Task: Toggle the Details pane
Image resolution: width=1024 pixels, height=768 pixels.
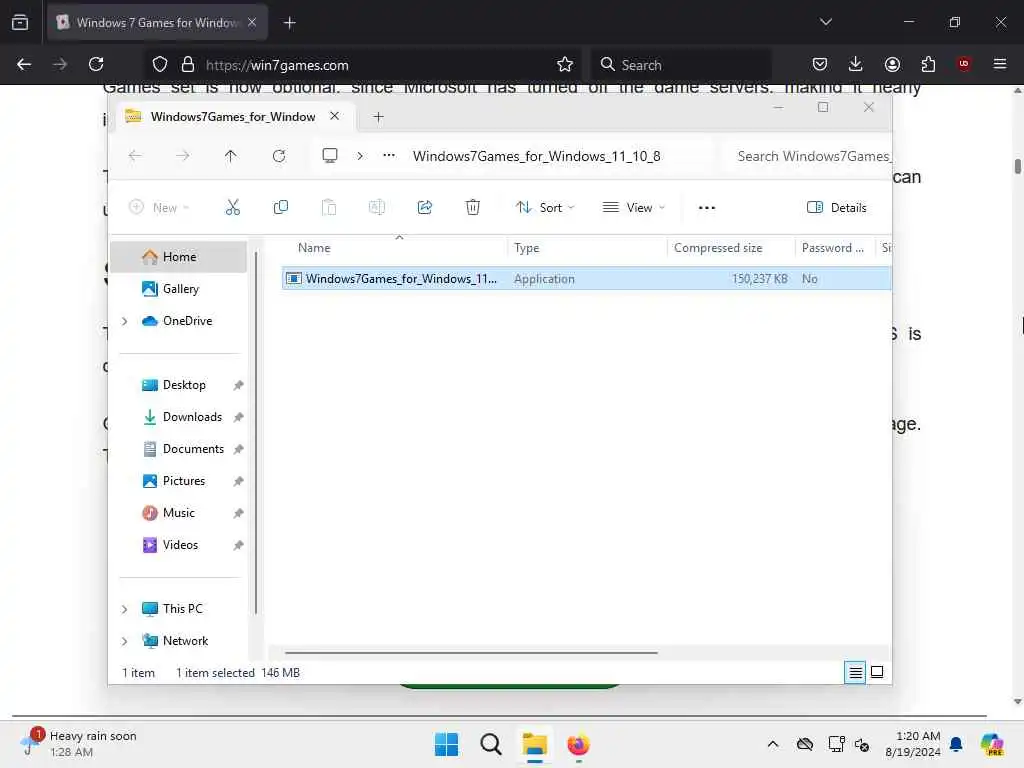Action: point(837,208)
